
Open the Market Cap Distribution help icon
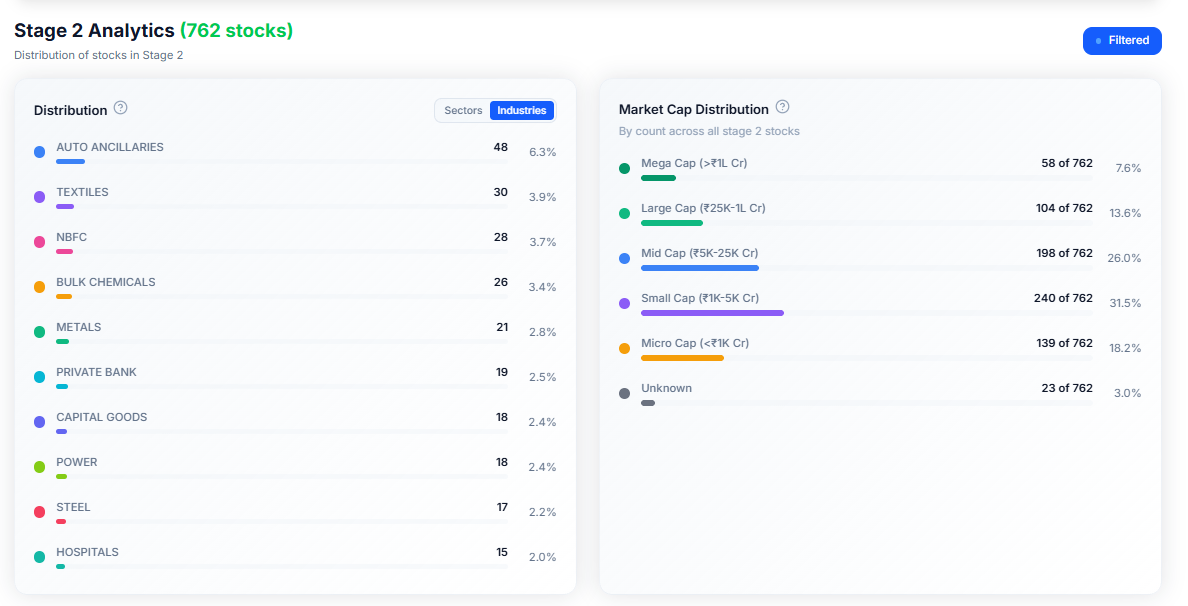783,107
